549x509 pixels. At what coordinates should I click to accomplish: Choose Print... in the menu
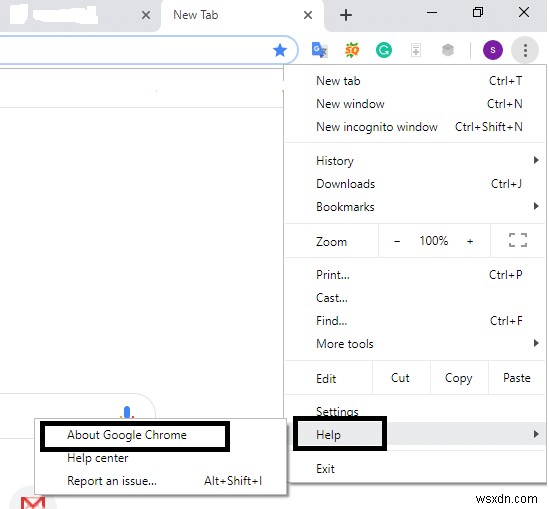pos(415,275)
